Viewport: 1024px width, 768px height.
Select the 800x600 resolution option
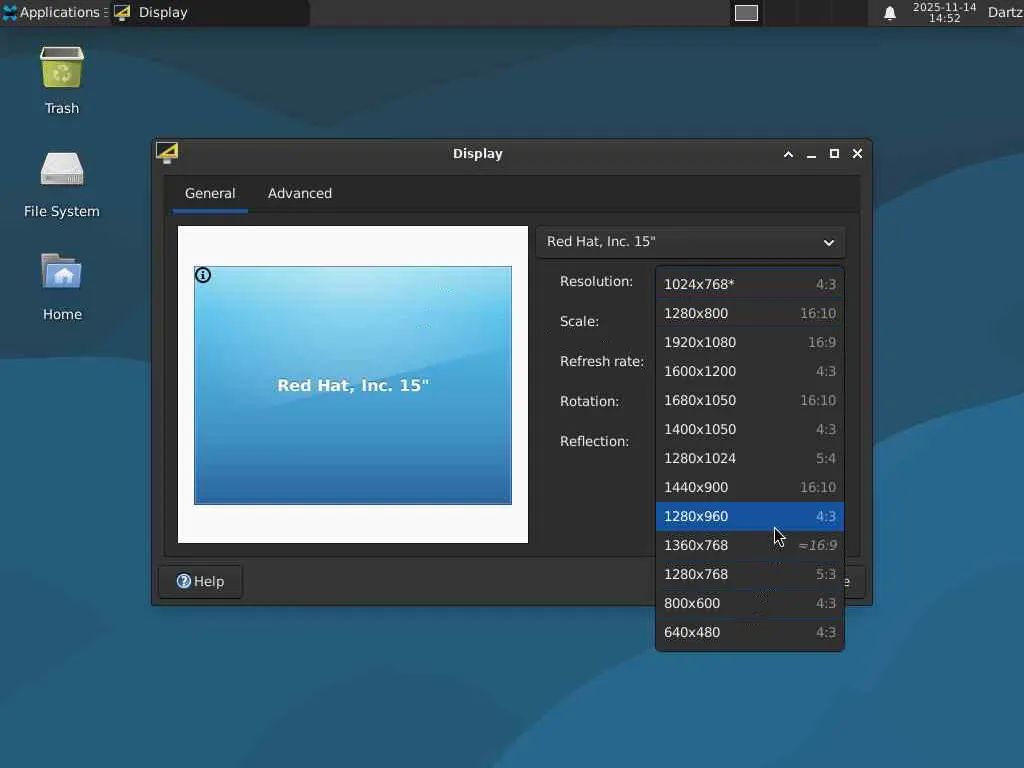tap(750, 603)
